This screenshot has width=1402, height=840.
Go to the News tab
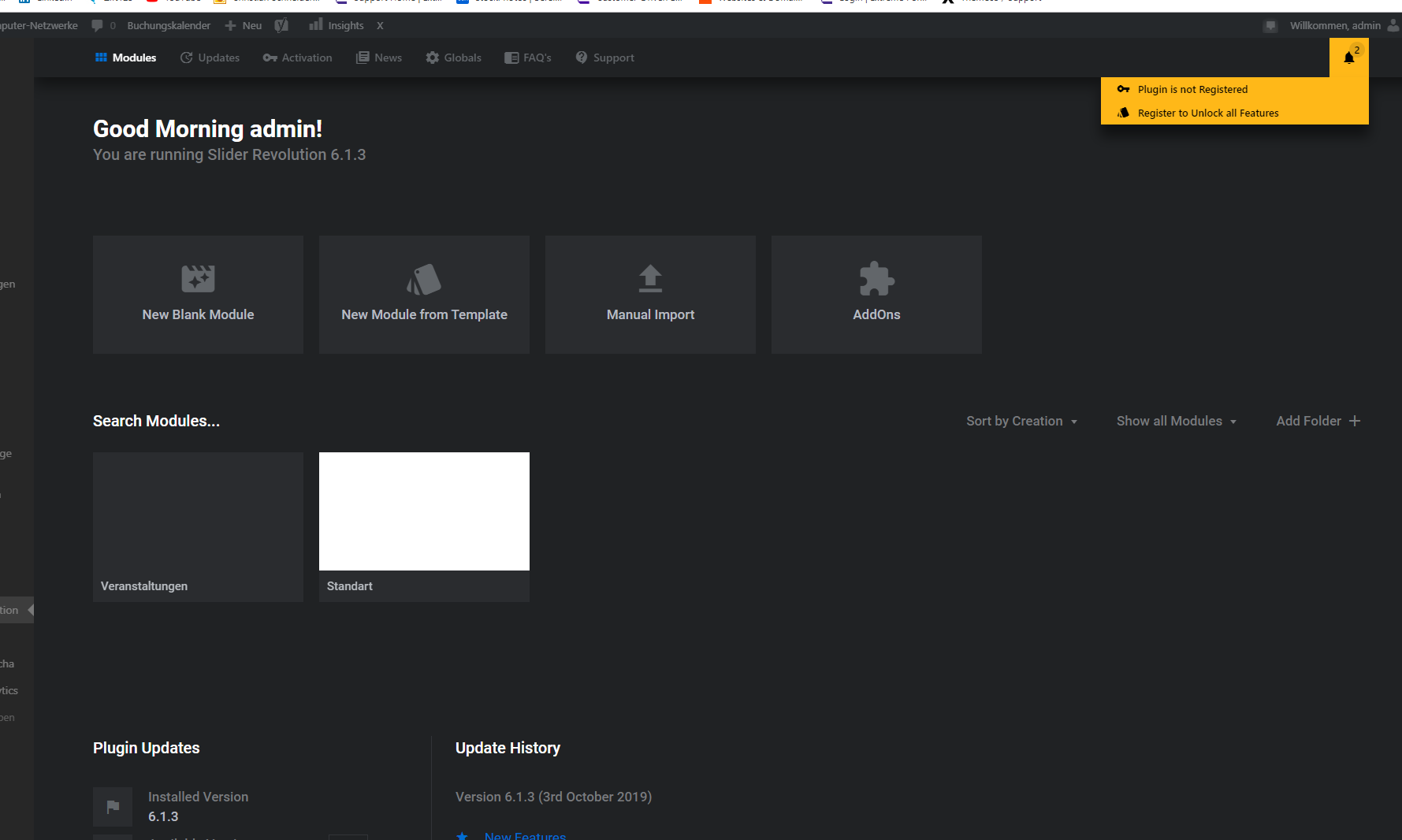379,58
